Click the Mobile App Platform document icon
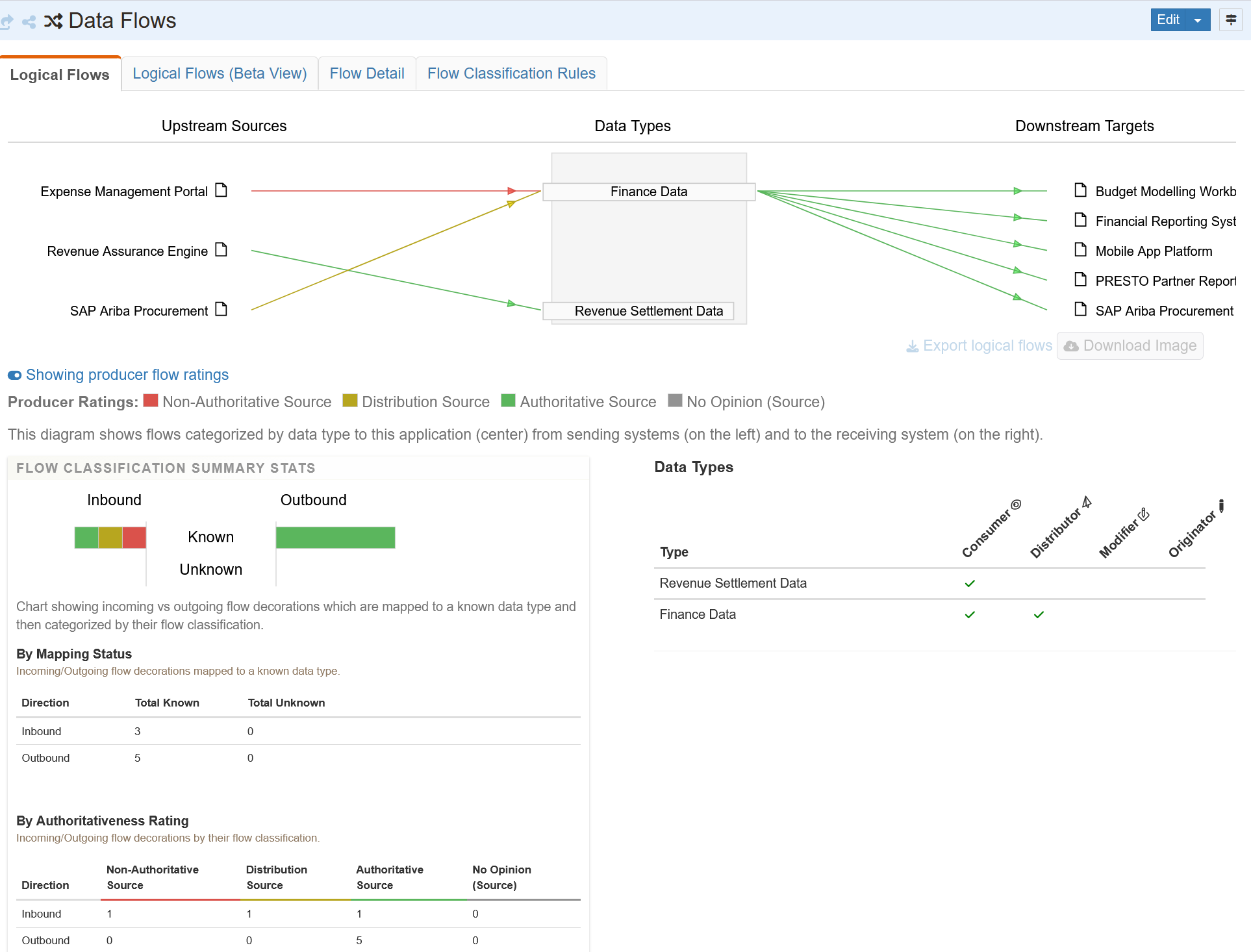Viewport: 1251px width, 952px height. click(1081, 250)
